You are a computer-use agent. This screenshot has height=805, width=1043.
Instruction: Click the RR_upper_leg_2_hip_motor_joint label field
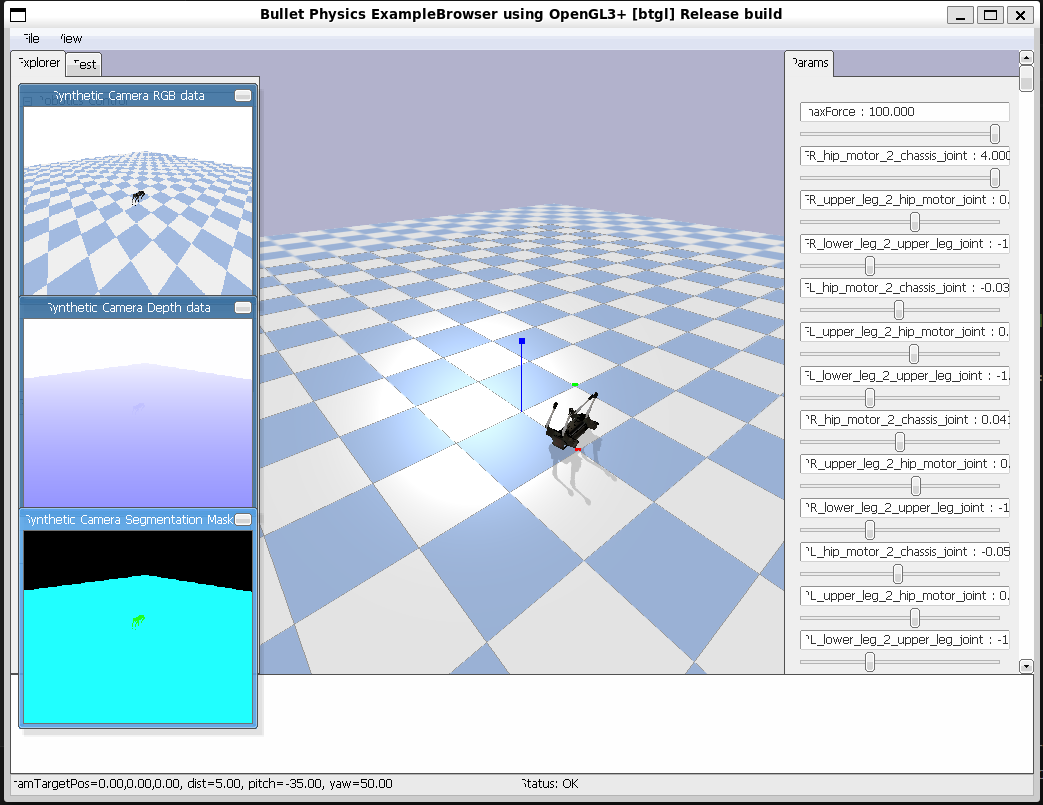point(905,464)
